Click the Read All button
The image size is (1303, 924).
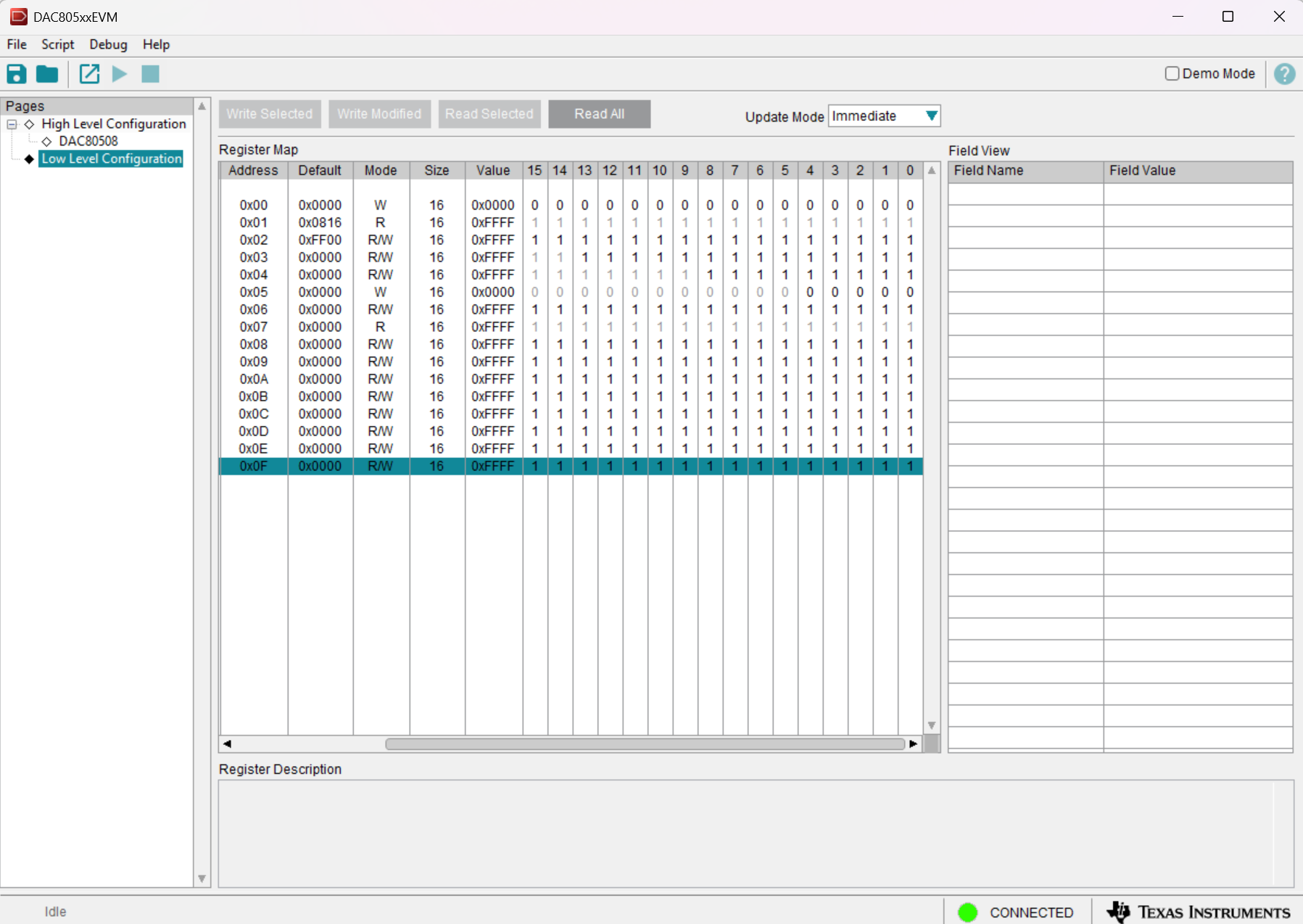600,114
